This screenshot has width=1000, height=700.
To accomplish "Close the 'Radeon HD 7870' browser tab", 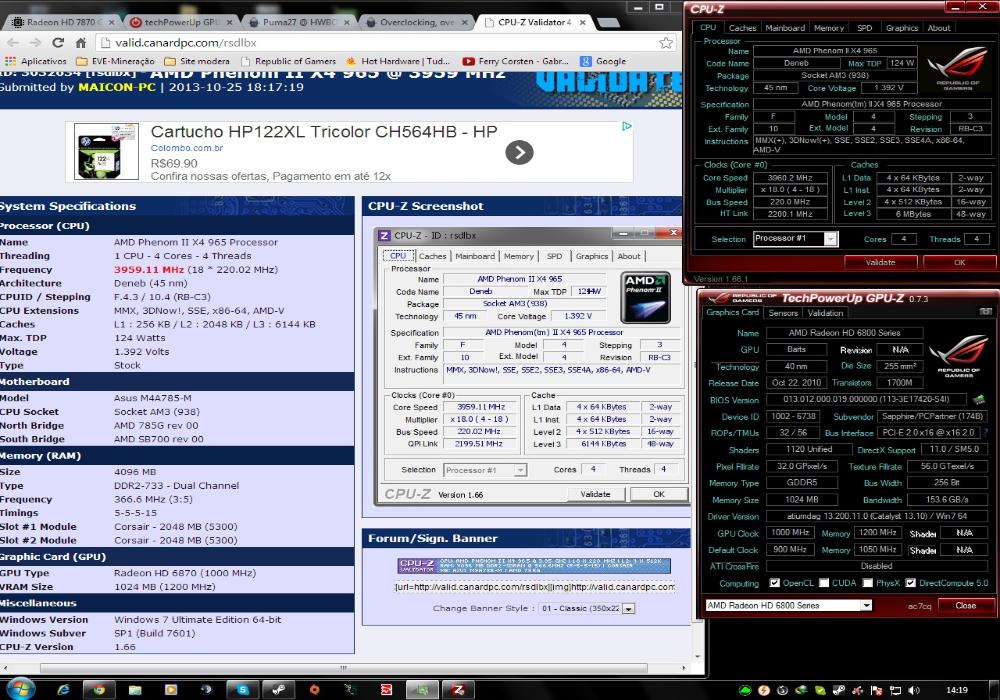I will coord(111,22).
